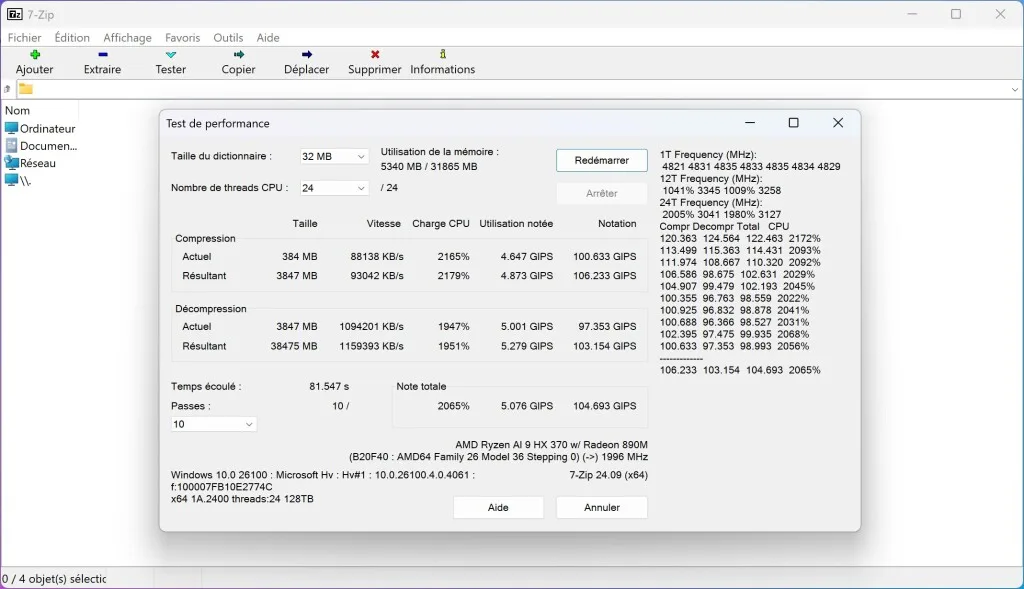Click the parent folder up icon
Image resolution: width=1024 pixels, height=589 pixels.
[8, 89]
